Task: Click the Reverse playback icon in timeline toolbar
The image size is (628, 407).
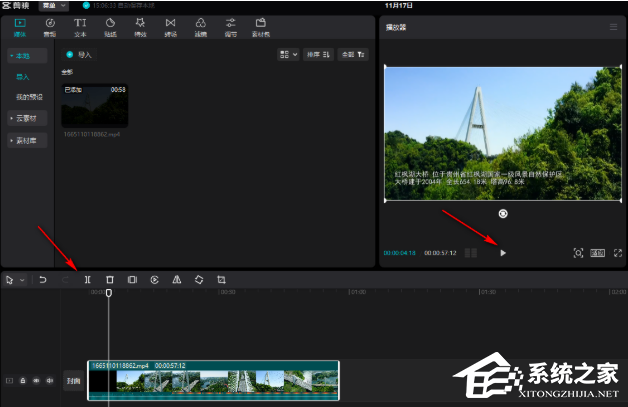Action: (x=155, y=280)
